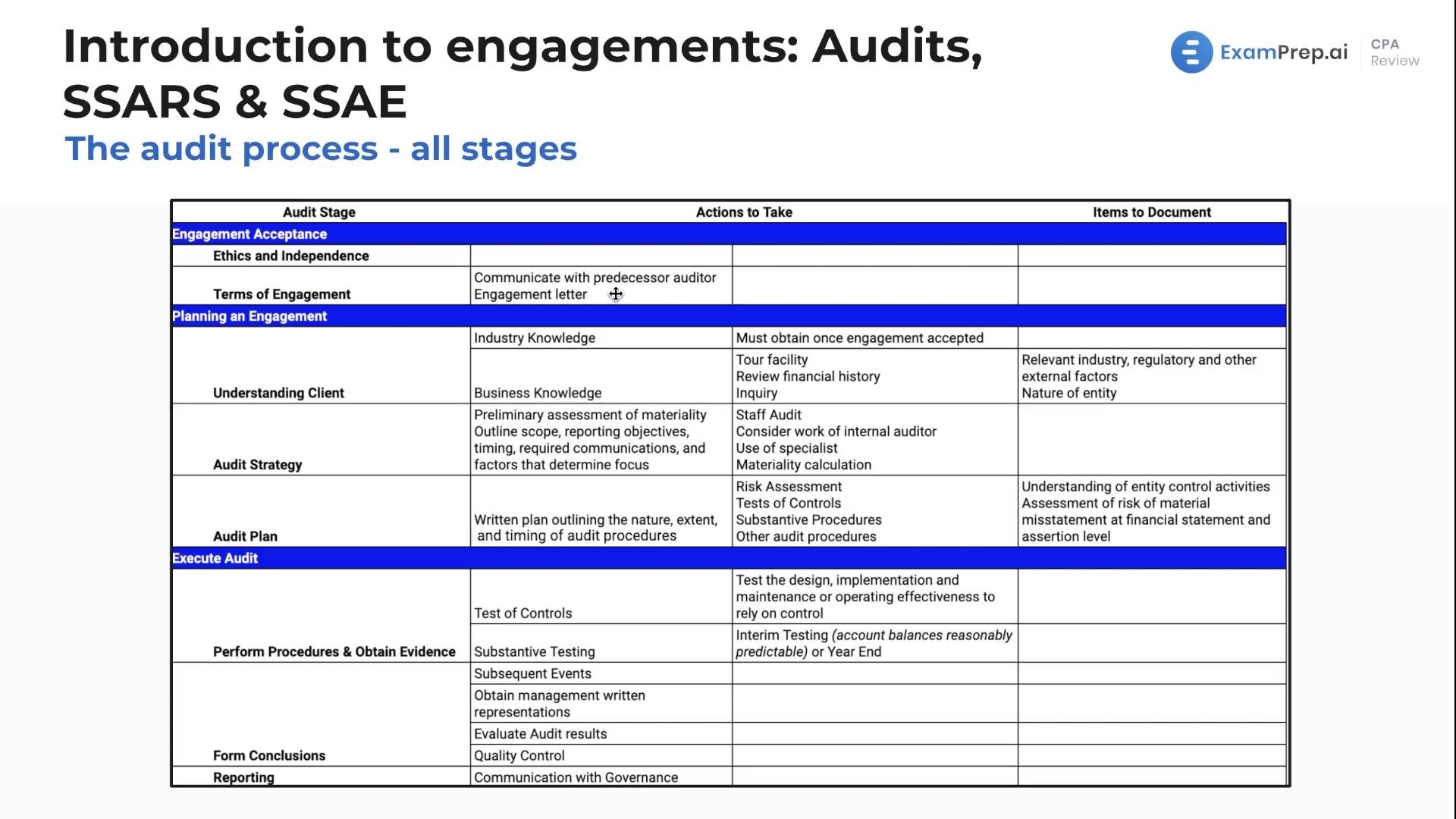Click the Terms of Engagement row label
The image size is (1456, 819).
point(281,294)
